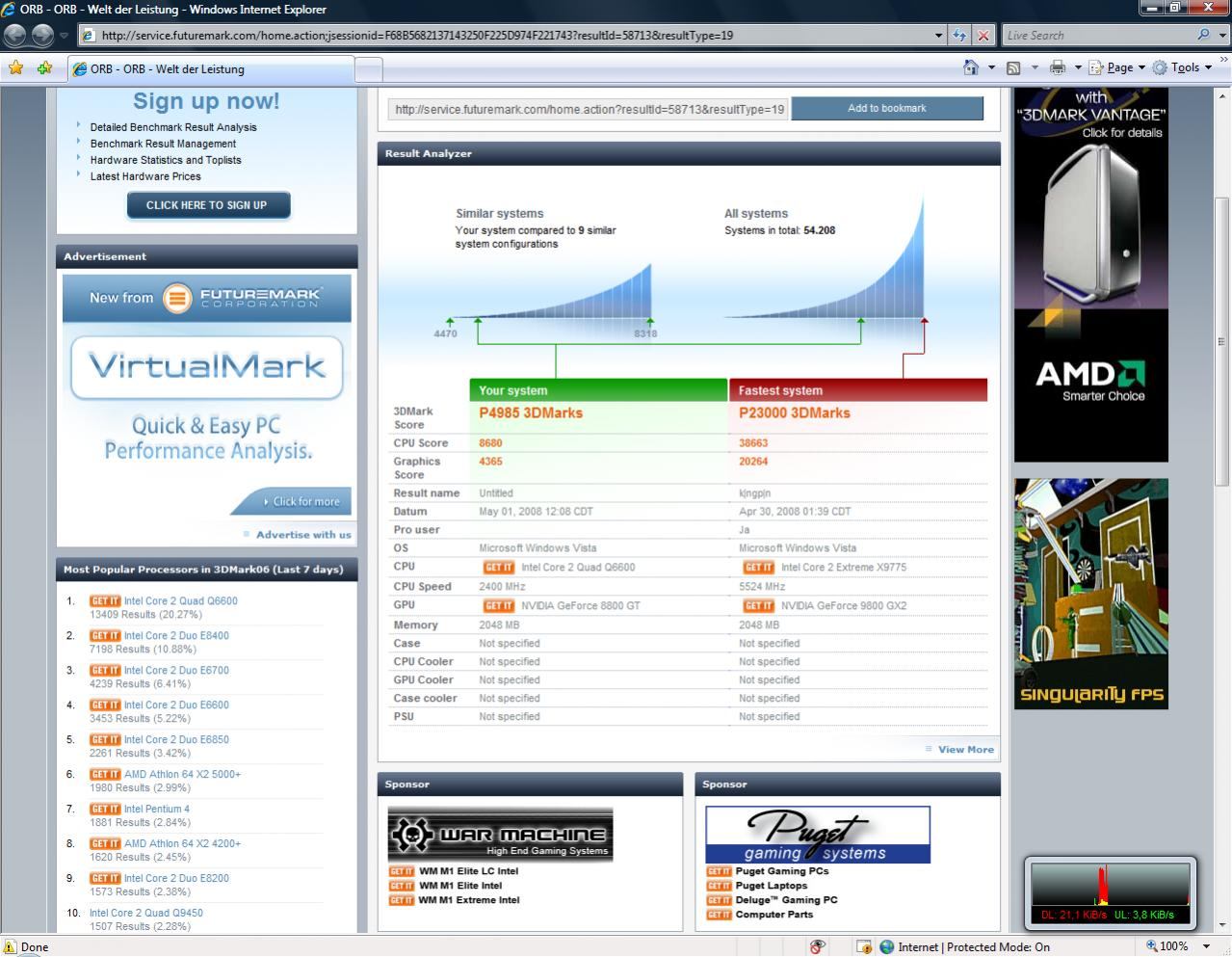This screenshot has height=957, width=1232.
Task: Click the VirtualMark advertisement banner
Action: click(x=207, y=395)
